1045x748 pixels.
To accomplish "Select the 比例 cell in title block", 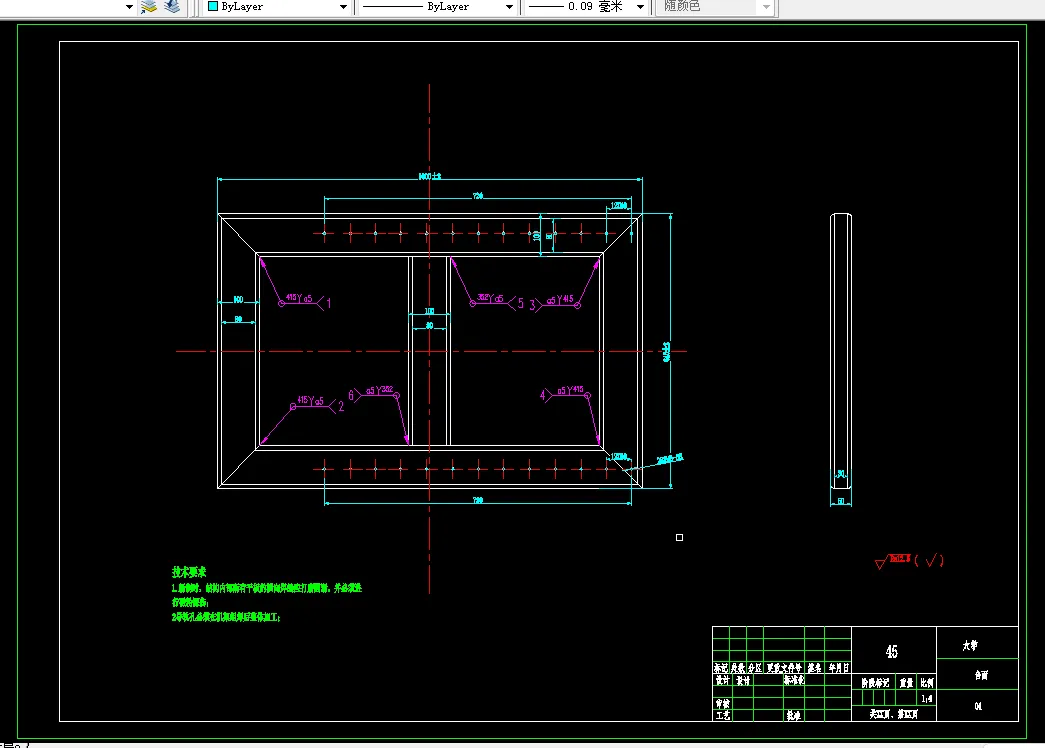I will 927,683.
